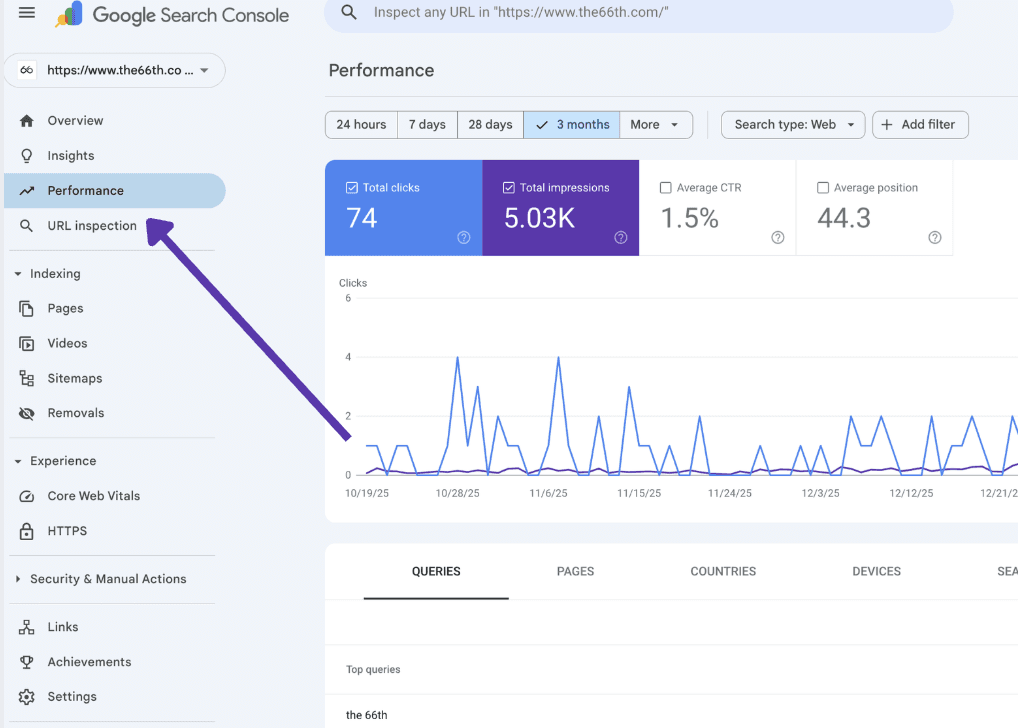
Task: Switch to the QUERIES tab
Action: tap(436, 571)
